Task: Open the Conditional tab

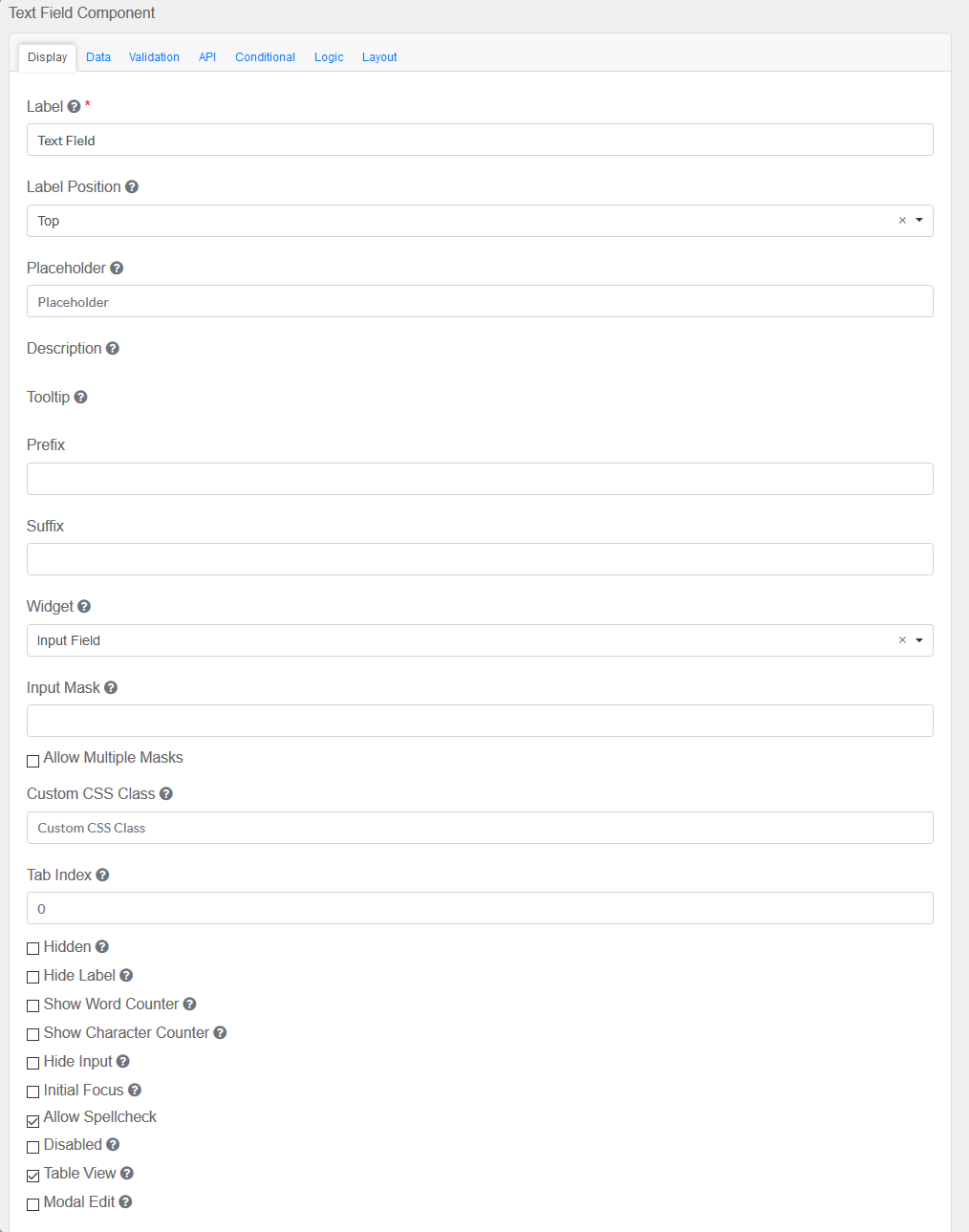Action: click(x=265, y=57)
